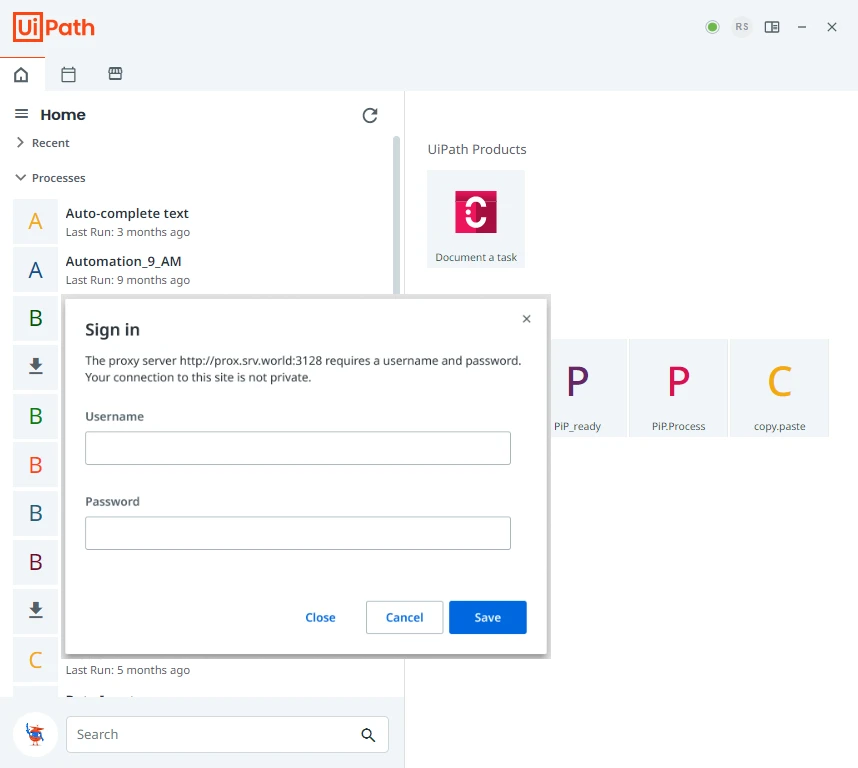The image size is (858, 768).
Task: Click the orange A icon for Auto-complete text
Action: [36, 222]
